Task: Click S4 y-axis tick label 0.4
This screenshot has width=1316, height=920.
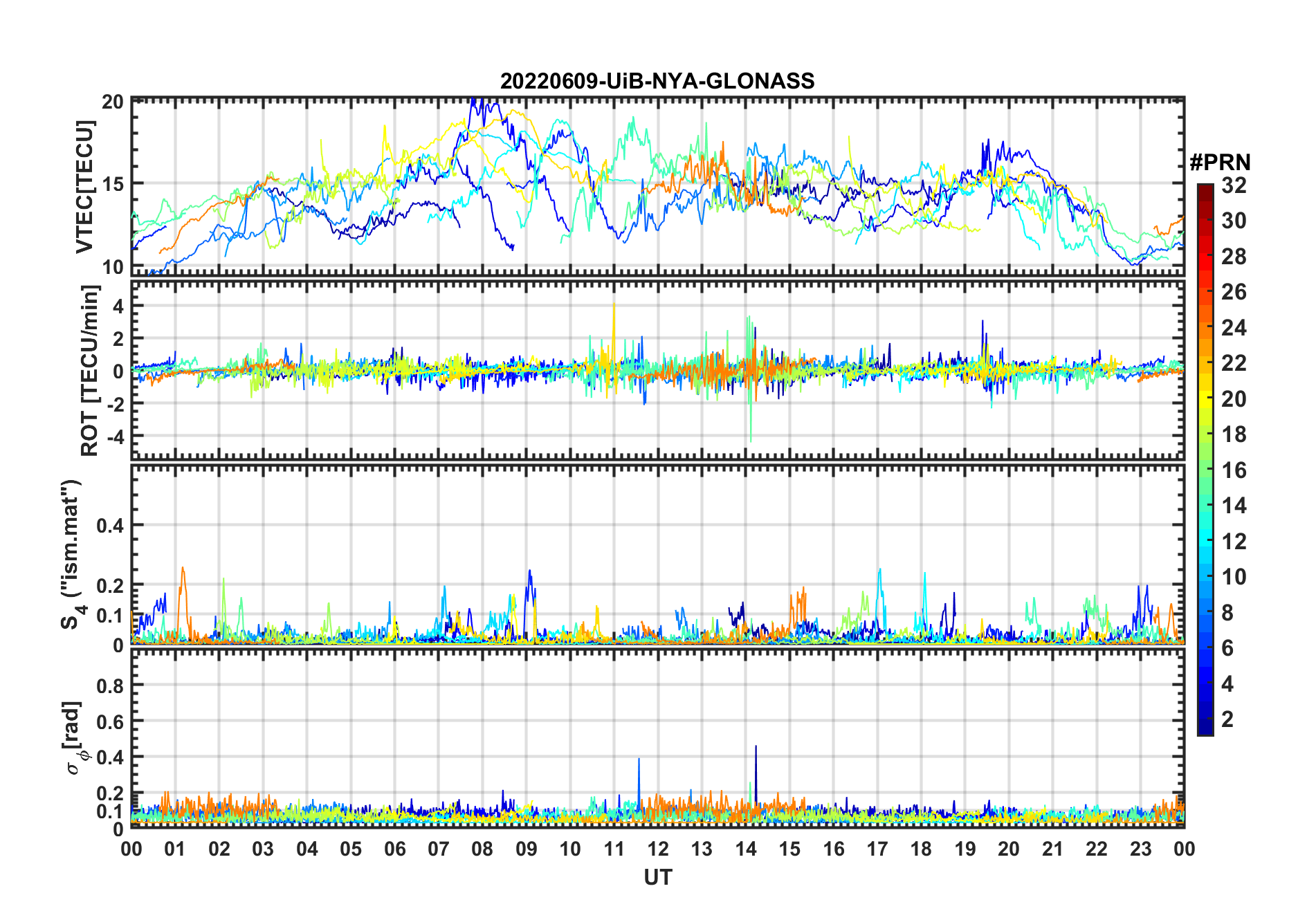Action: [x=110, y=526]
